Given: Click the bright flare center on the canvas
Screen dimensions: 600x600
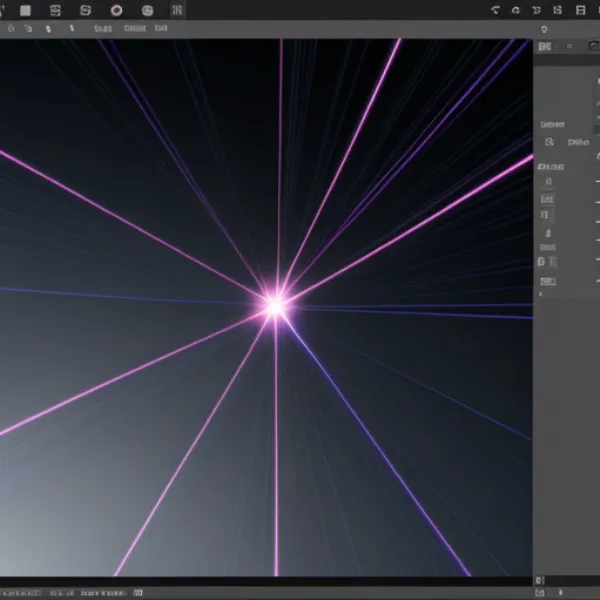Looking at the screenshot, I should click(x=275, y=307).
